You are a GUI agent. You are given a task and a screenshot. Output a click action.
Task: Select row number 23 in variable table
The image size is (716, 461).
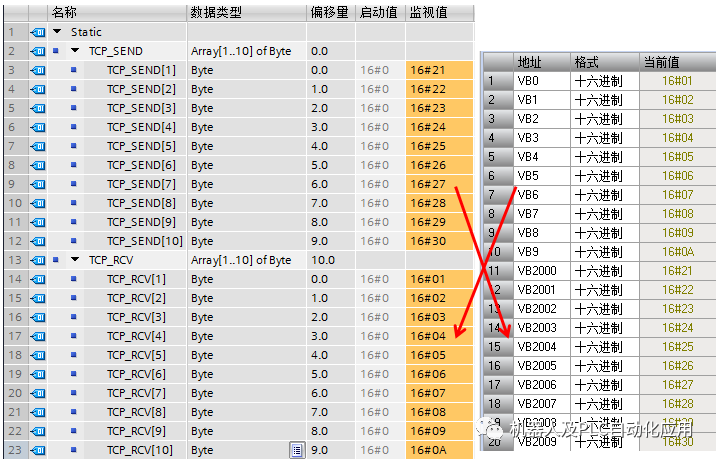tap(16, 450)
